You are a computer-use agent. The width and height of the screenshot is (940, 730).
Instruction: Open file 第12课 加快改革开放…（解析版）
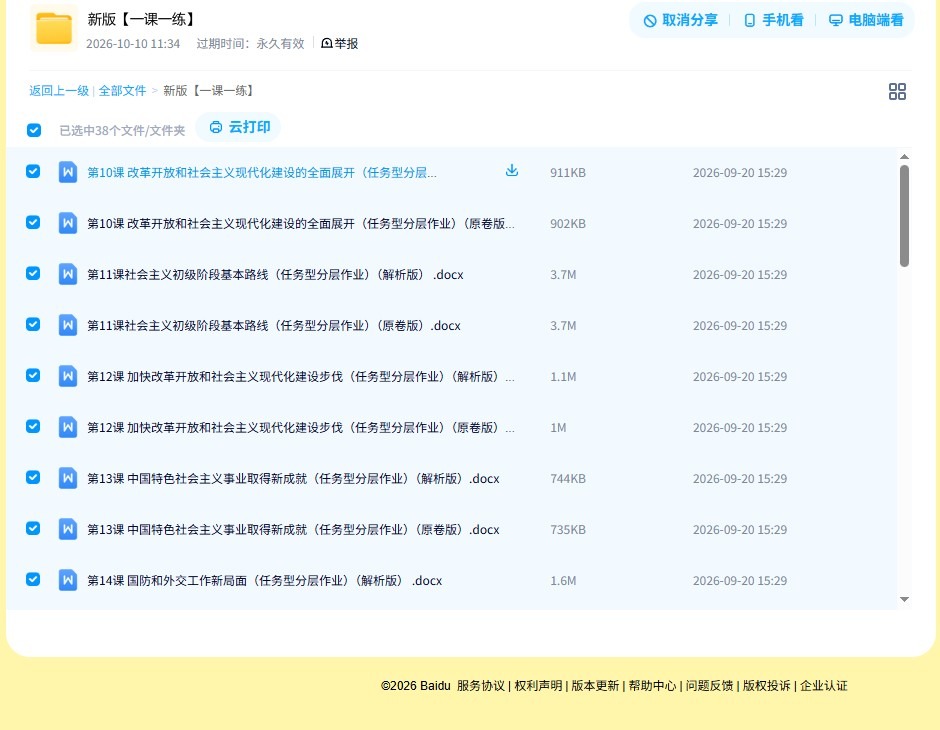(x=301, y=376)
